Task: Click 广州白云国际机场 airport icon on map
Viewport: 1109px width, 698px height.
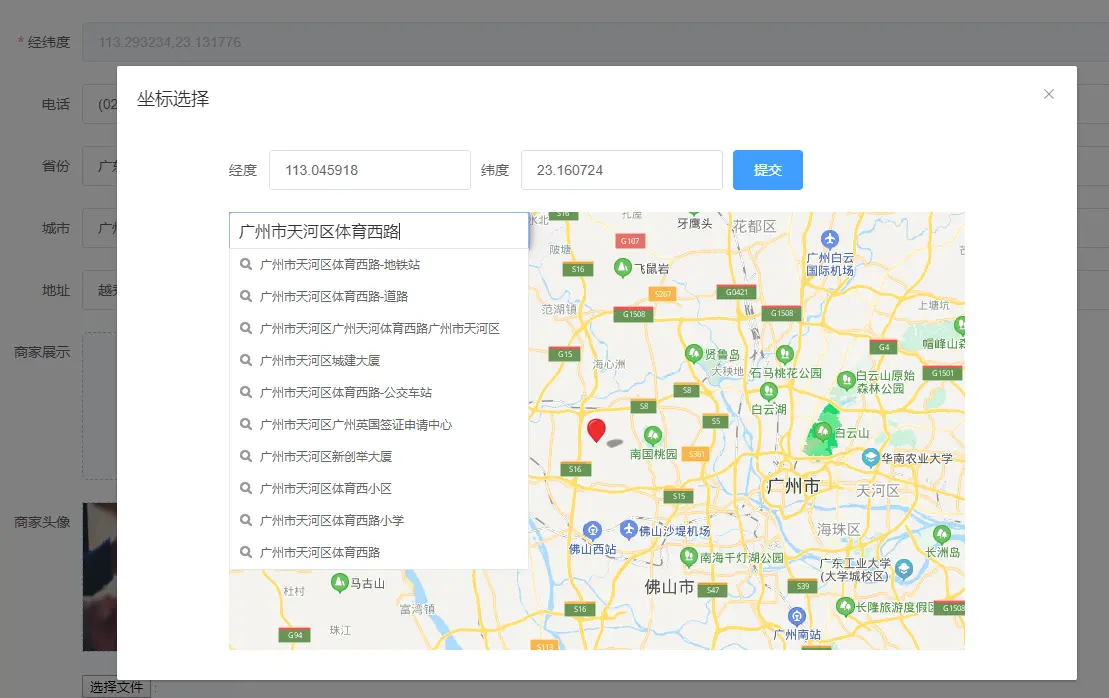Action: point(830,239)
